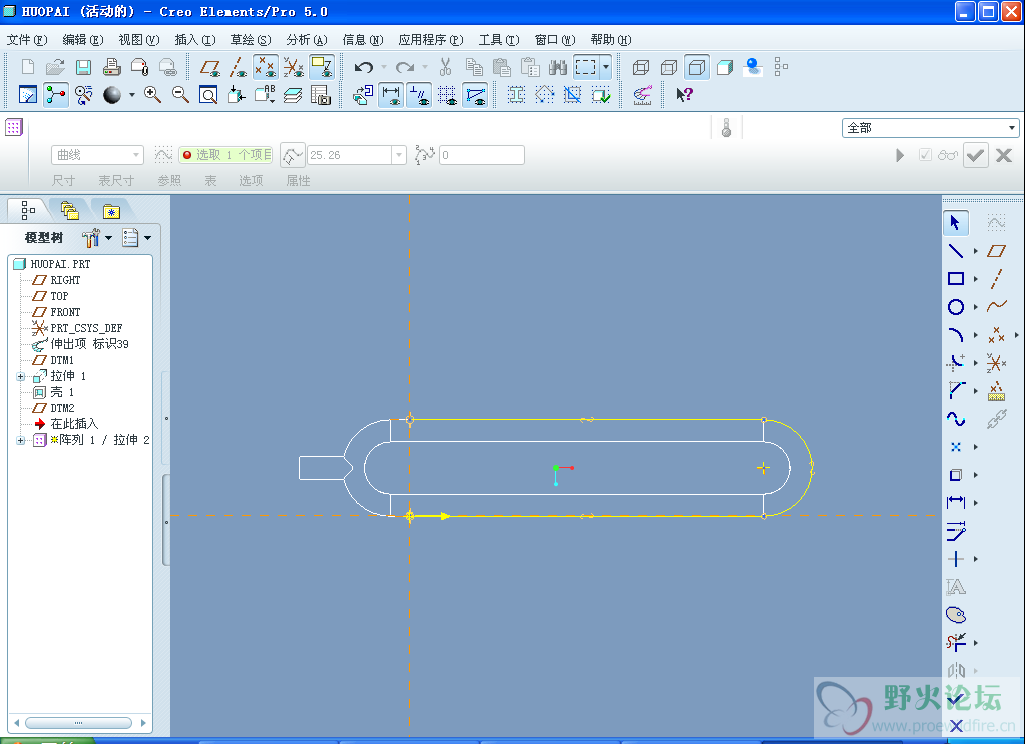Open the sketcher Palette tool

[x=956, y=615]
